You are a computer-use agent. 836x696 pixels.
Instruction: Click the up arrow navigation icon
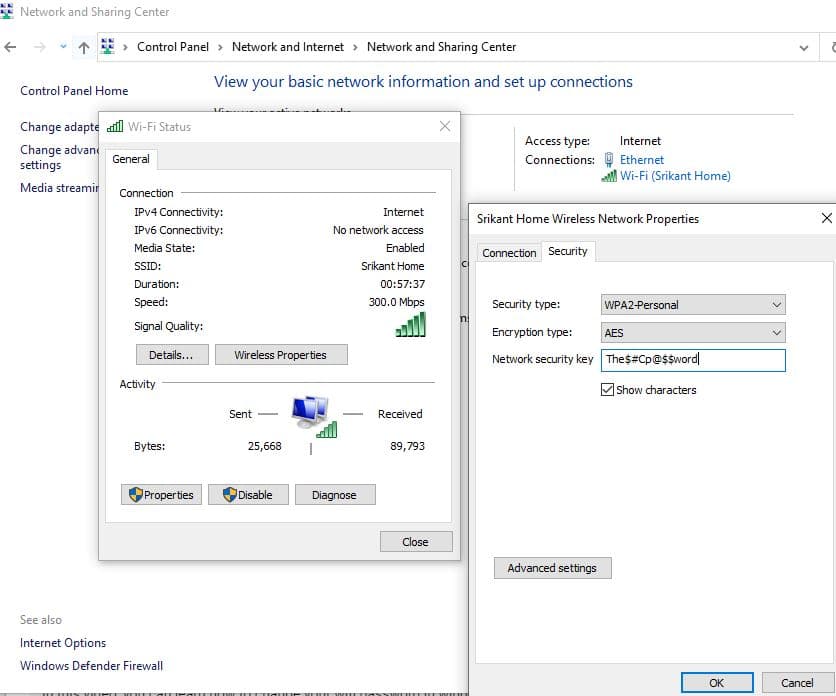pyautogui.click(x=84, y=47)
